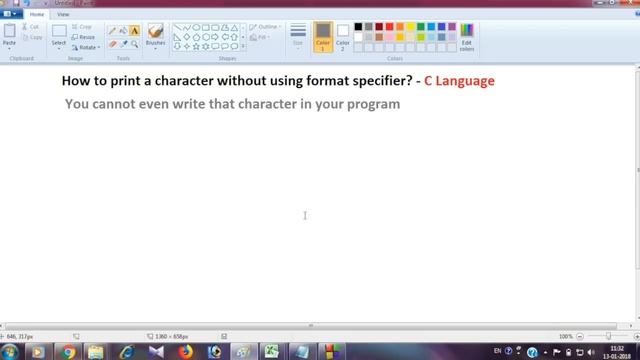Screen dimensions: 640x360
Task: Select the Diamond shape
Action: (x=187, y=37)
